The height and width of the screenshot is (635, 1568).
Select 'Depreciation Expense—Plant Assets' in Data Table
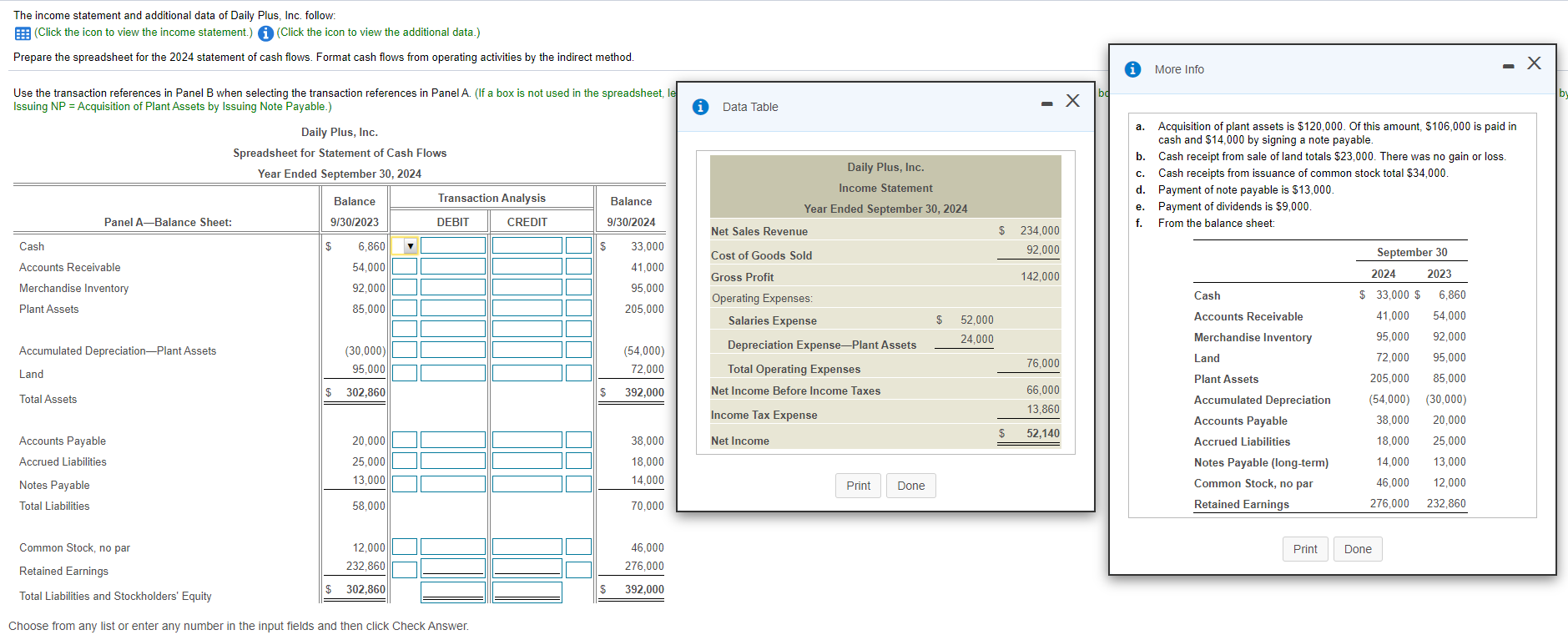(x=822, y=345)
